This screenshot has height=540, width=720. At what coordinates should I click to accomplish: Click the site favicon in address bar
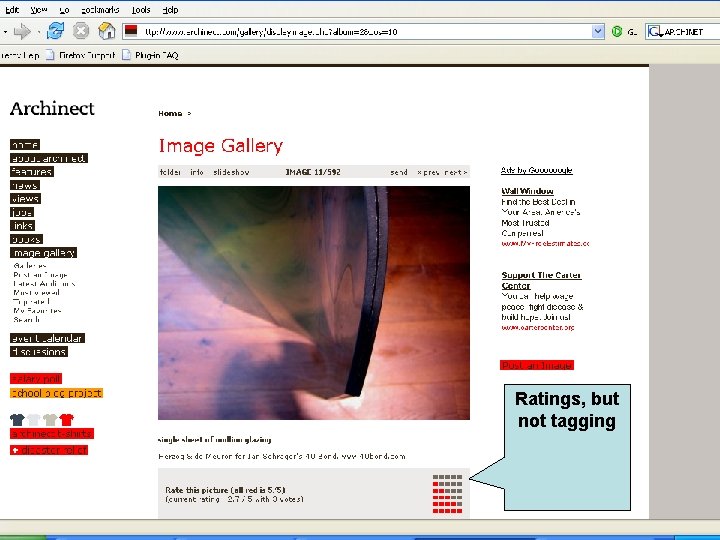click(131, 31)
